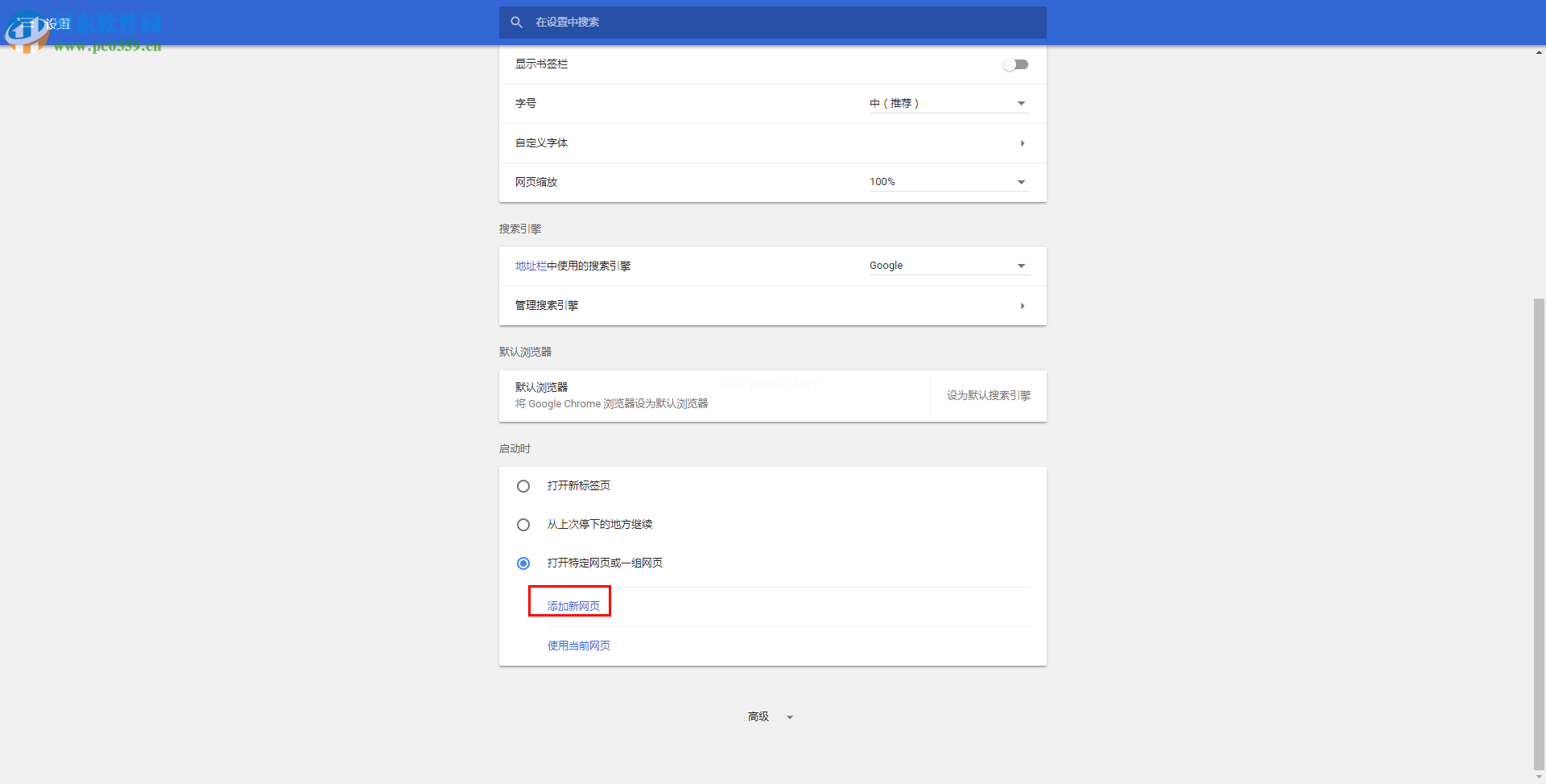Screen dimensions: 1546x784
Task: Expand the 高级 section
Action: tap(759, 716)
